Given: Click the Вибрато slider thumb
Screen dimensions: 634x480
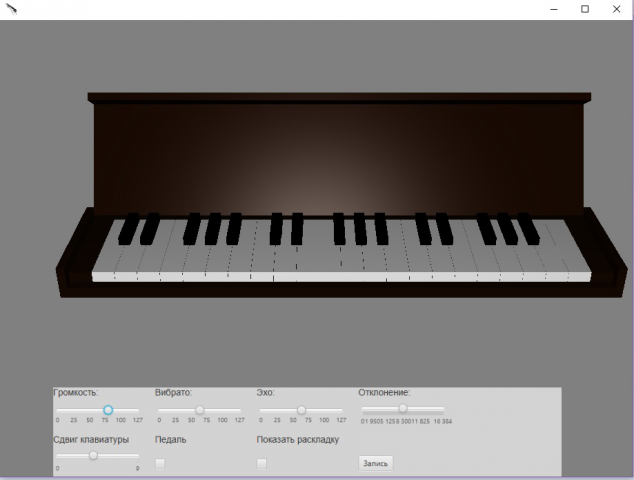Looking at the screenshot, I should coord(200,410).
